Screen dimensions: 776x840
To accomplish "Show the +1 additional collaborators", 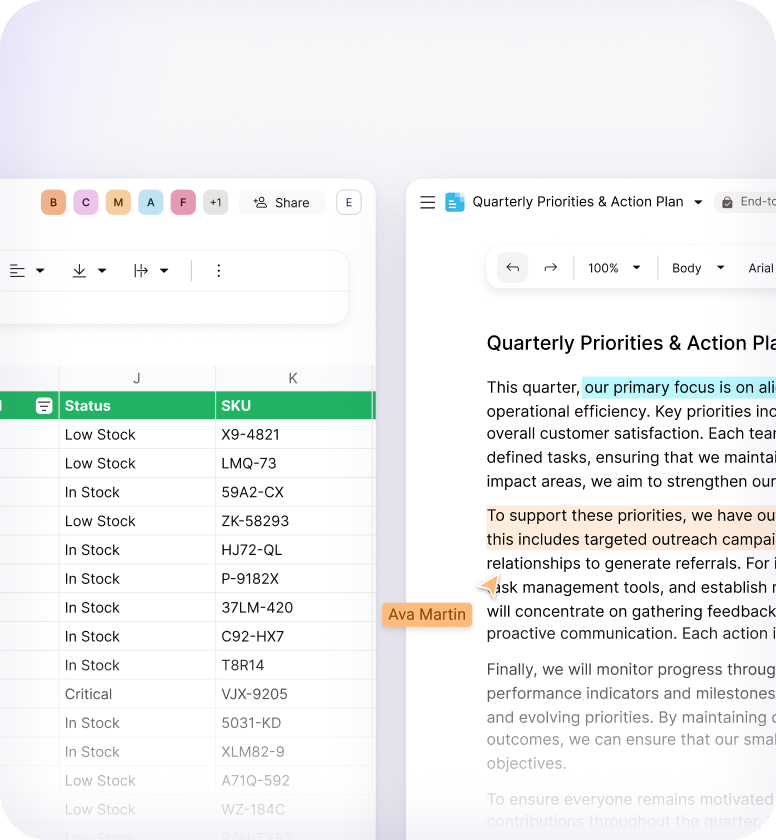I will click(215, 203).
